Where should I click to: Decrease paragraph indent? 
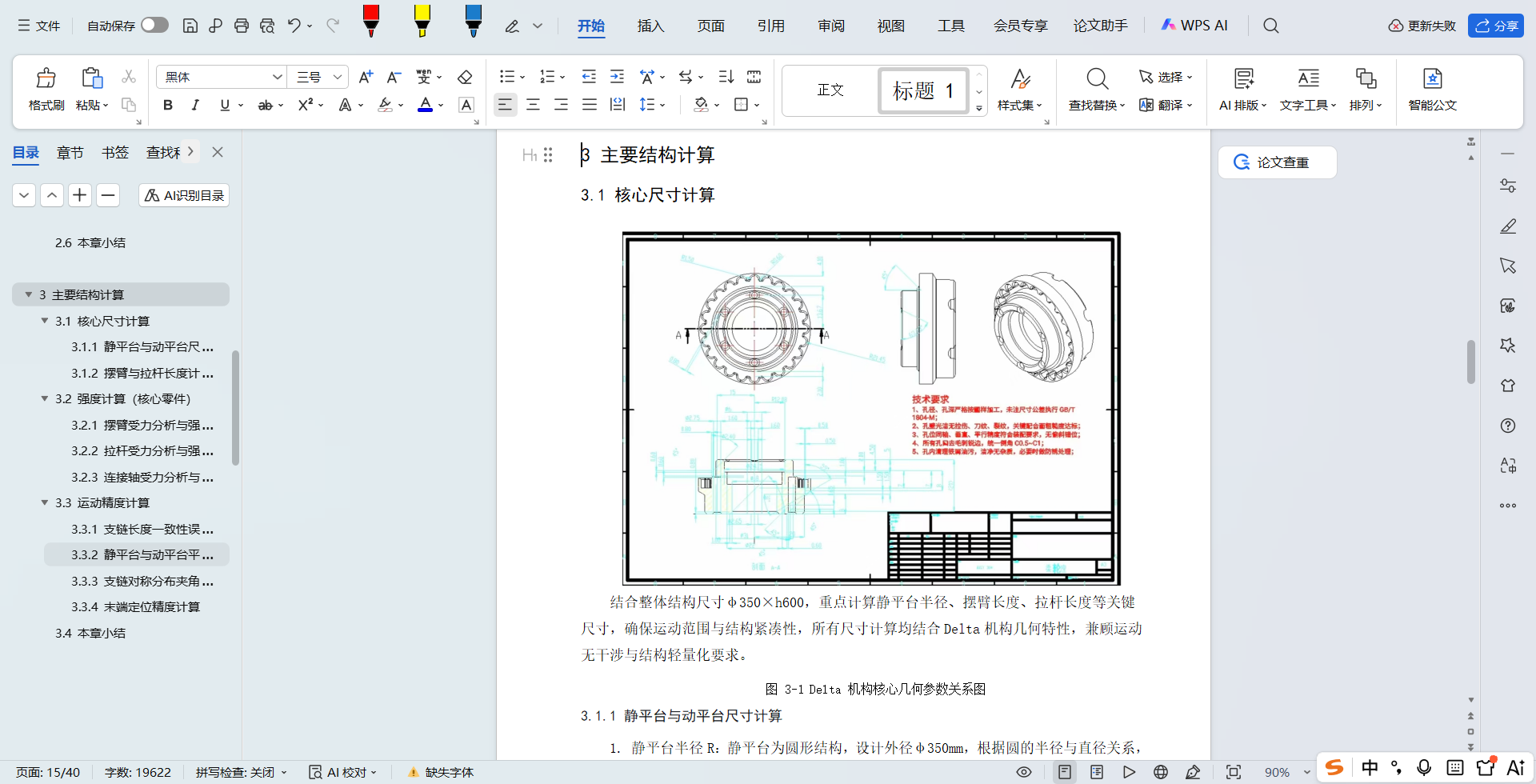pos(589,77)
